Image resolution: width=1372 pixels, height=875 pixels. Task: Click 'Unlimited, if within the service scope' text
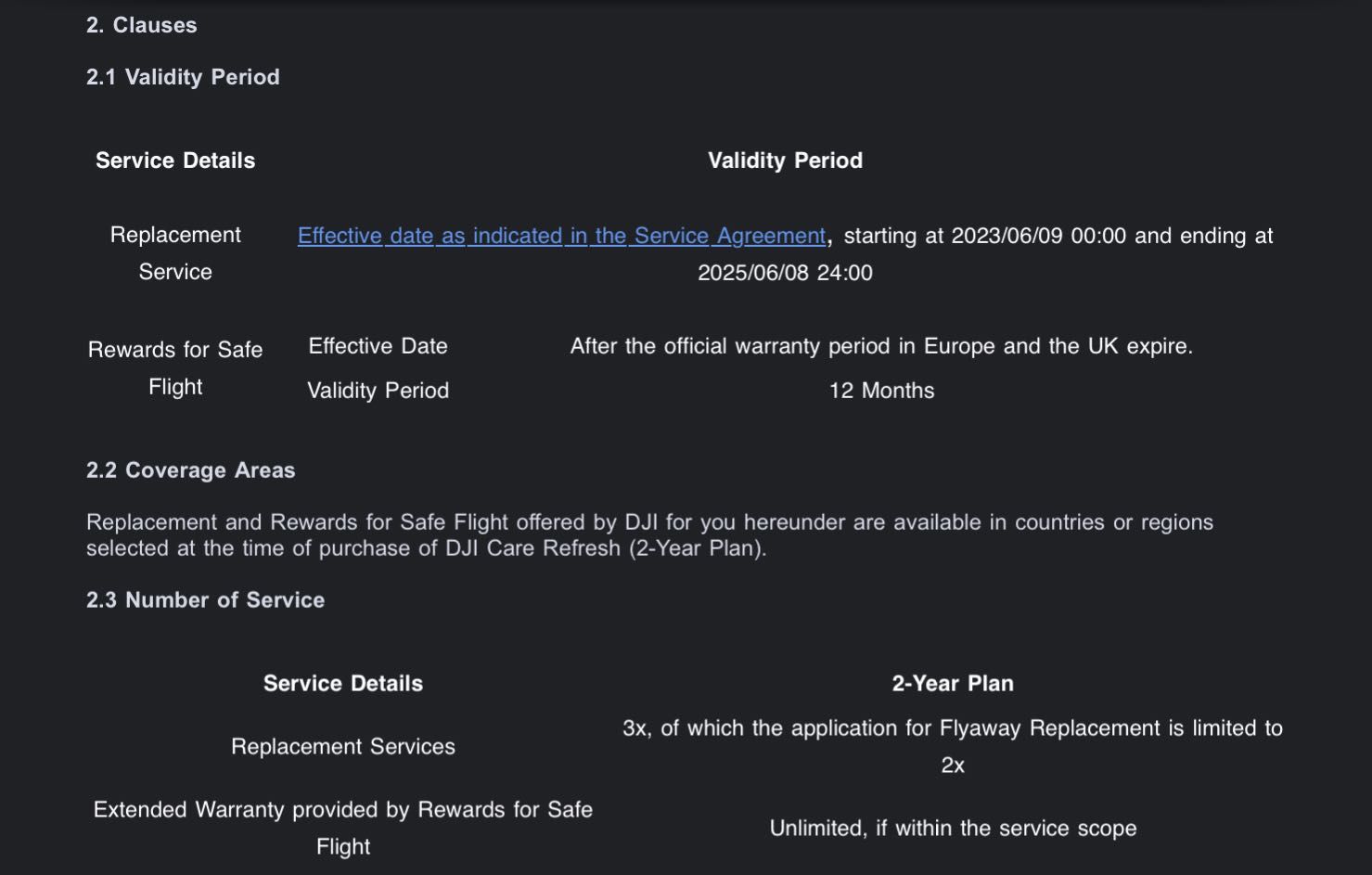tap(953, 829)
